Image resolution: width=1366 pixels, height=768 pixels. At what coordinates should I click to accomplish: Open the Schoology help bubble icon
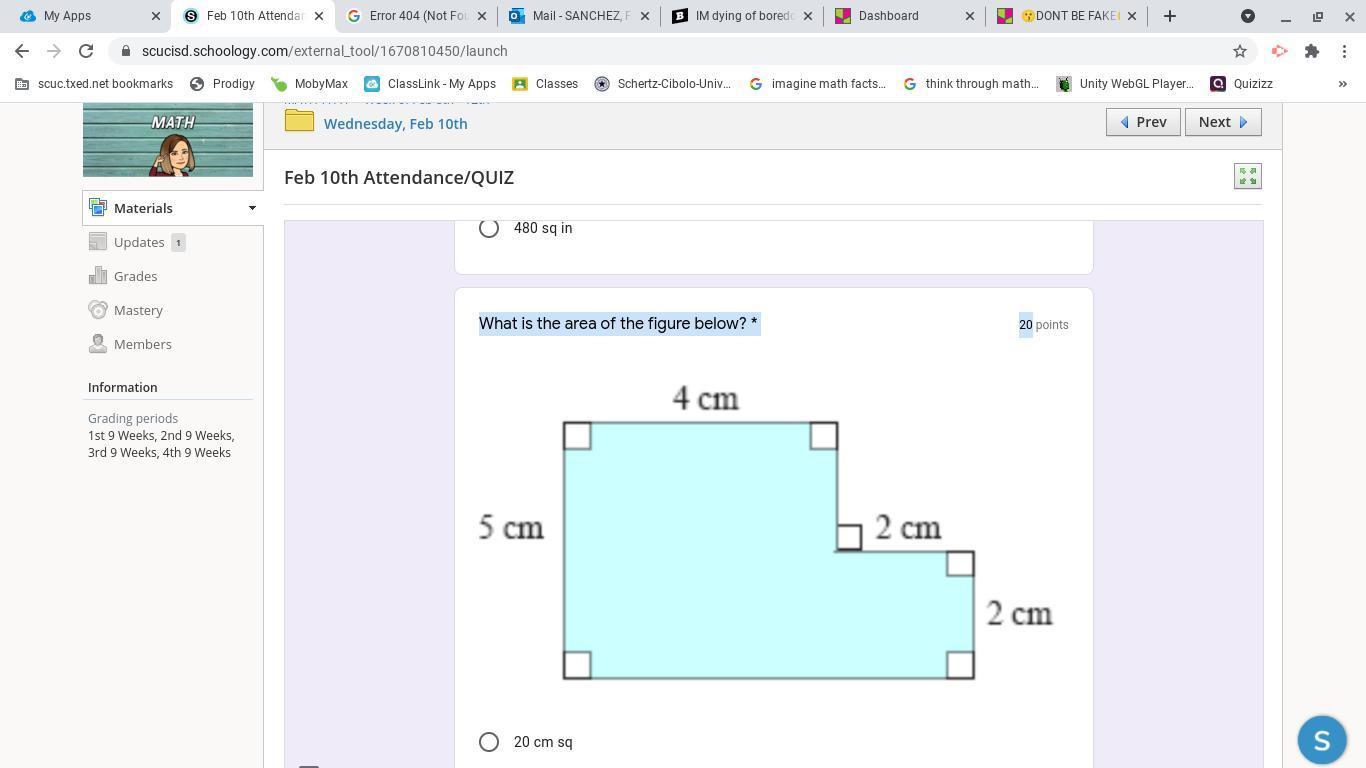click(x=1322, y=740)
